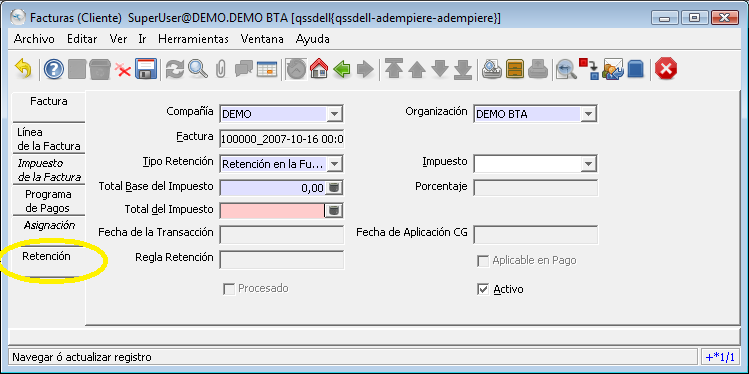This screenshot has height=374, width=749.
Task: Switch to the Impuesto de la Factura tab
Action: click(x=49, y=170)
